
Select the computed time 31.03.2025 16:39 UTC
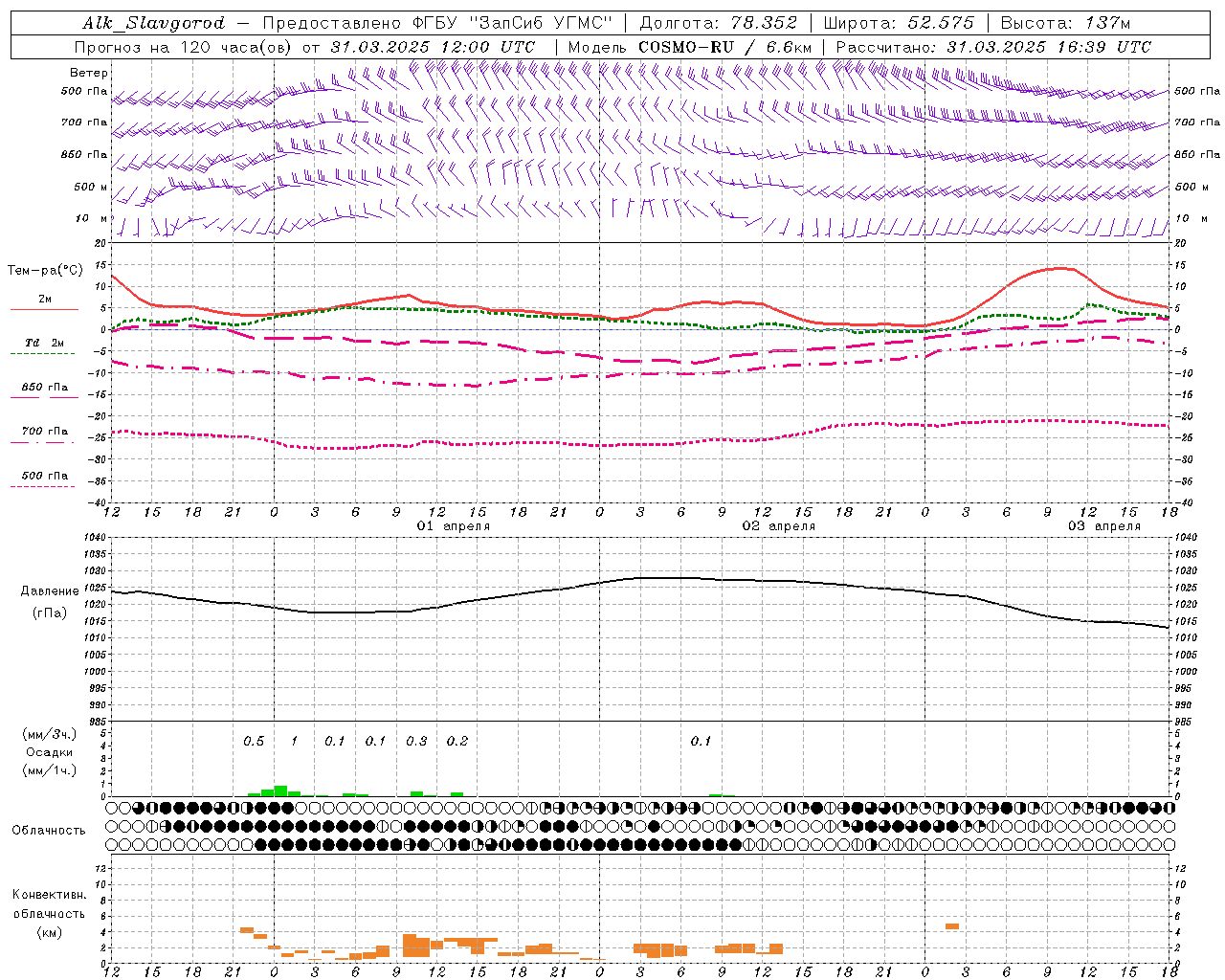(x=1049, y=47)
